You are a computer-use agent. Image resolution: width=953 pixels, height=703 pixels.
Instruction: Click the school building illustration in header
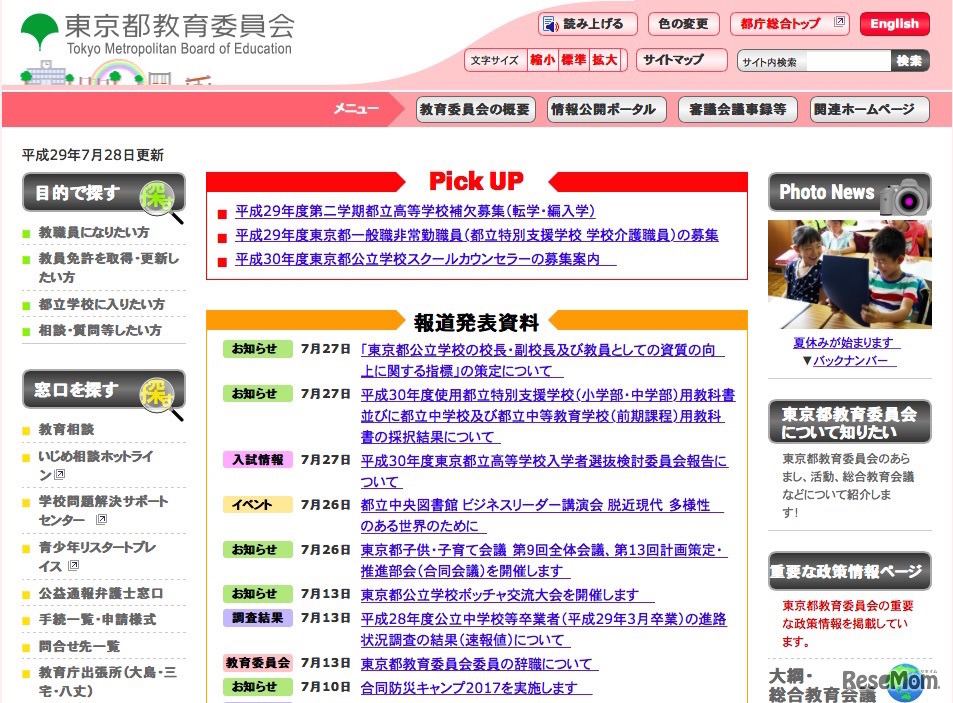[x=46, y=72]
